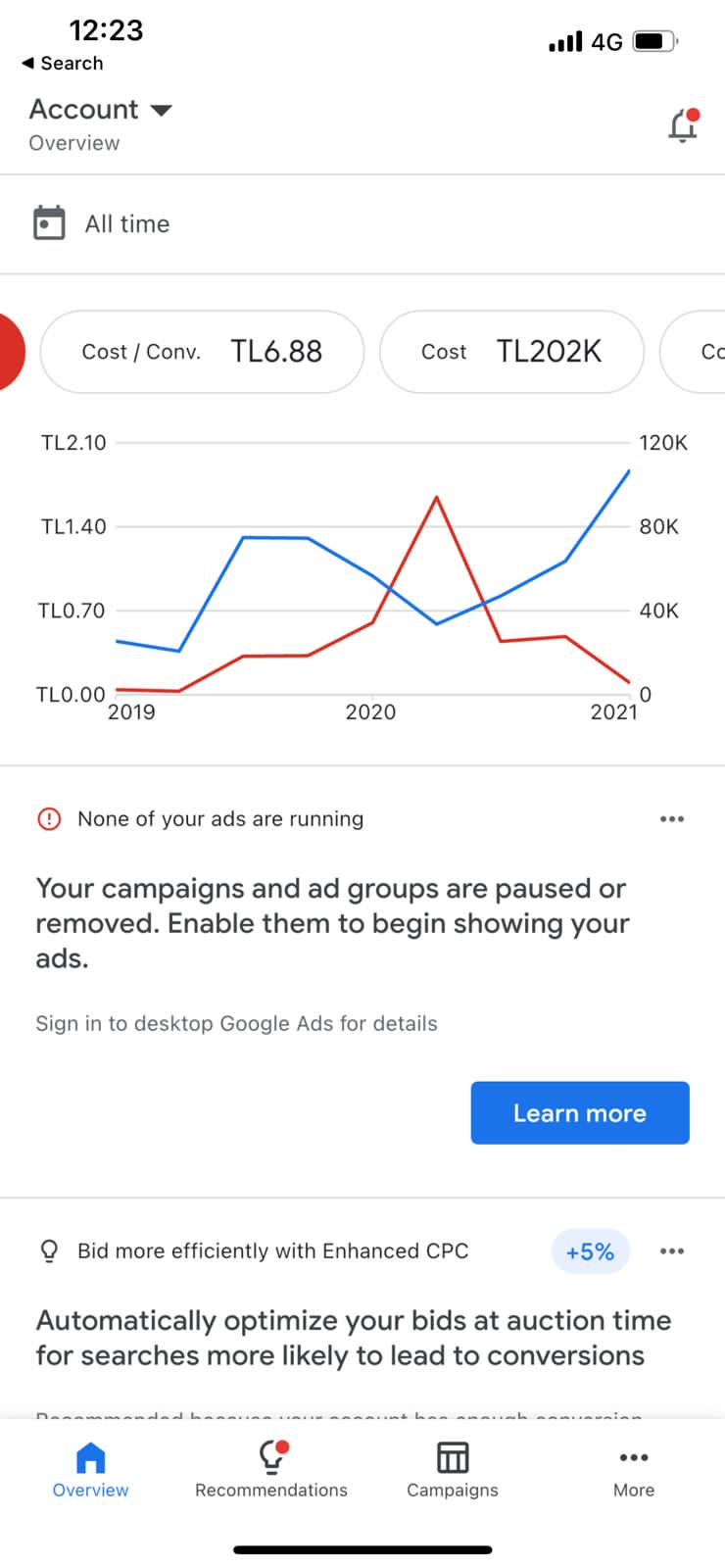Image resolution: width=725 pixels, height=1568 pixels.
Task: Toggle the Cost TL202K metric chip
Action: pos(511,352)
